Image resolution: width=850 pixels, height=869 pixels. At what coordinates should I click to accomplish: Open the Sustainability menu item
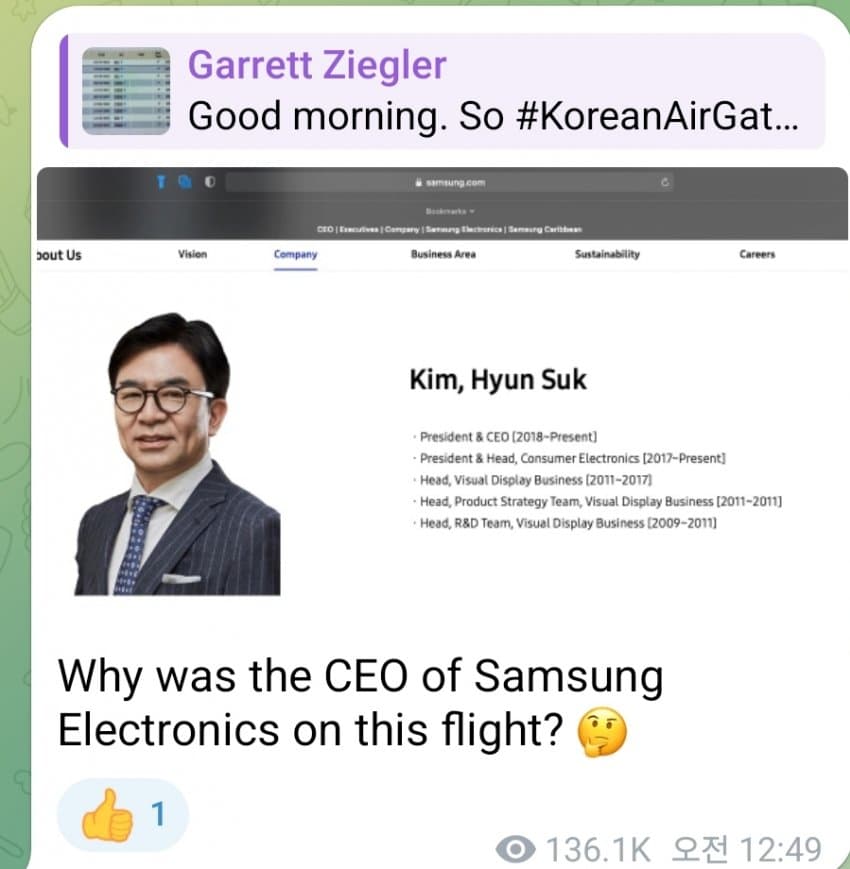607,254
